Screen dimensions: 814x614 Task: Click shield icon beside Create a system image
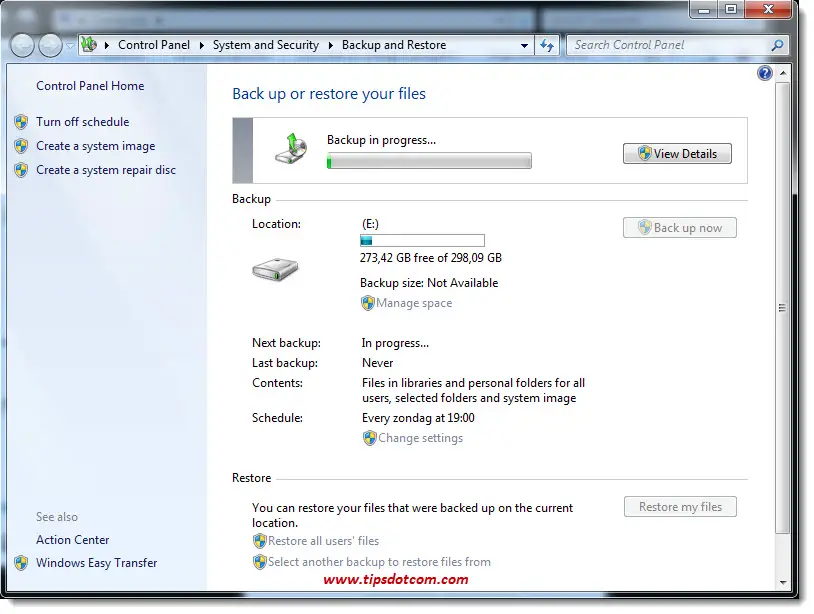point(21,146)
